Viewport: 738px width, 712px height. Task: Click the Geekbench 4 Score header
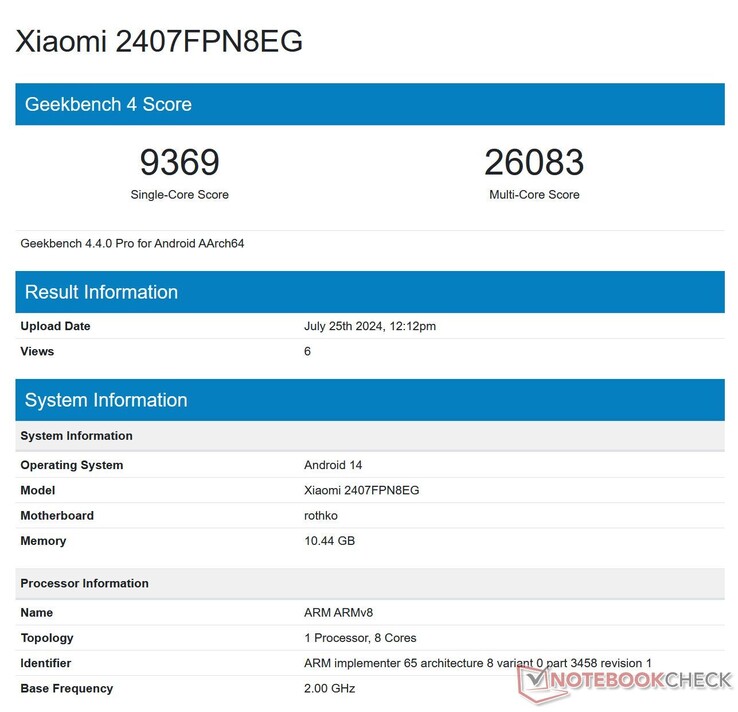(370, 104)
